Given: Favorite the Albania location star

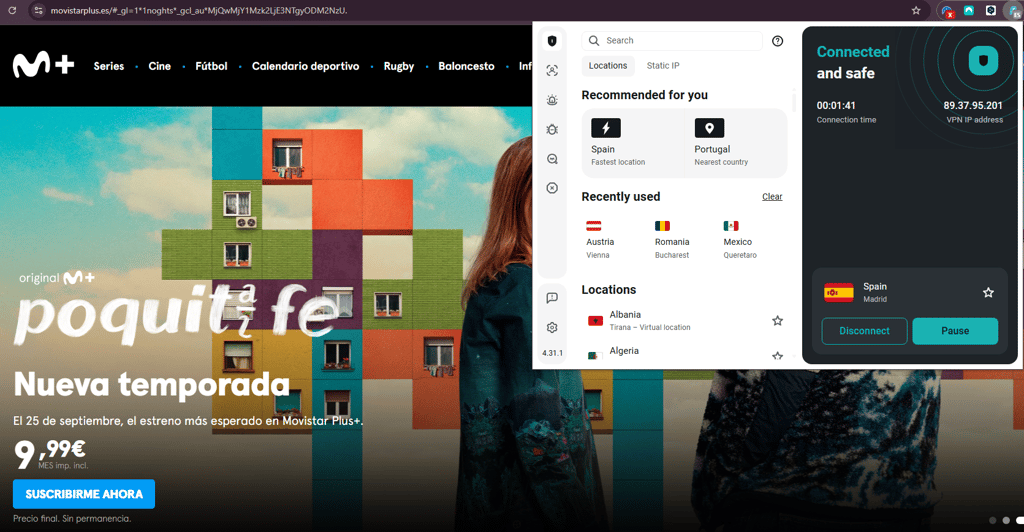Looking at the screenshot, I should (x=777, y=321).
